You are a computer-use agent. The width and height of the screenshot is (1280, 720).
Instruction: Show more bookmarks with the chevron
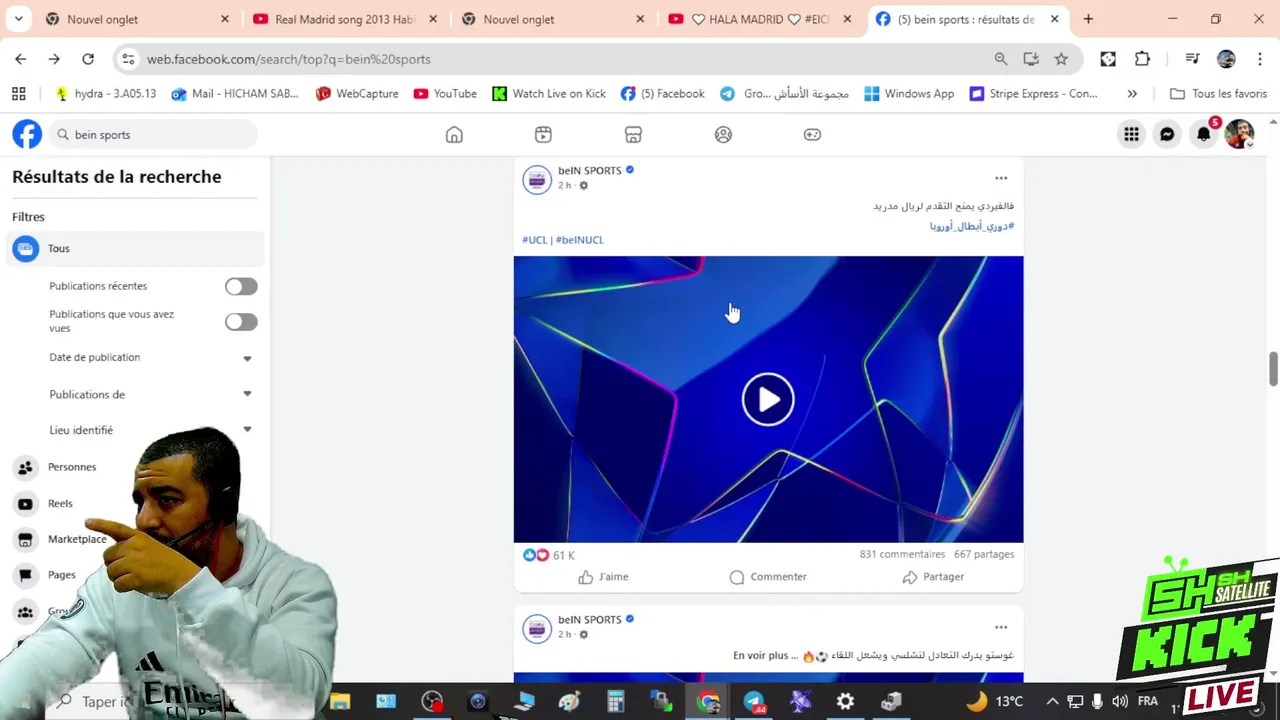point(1132,93)
